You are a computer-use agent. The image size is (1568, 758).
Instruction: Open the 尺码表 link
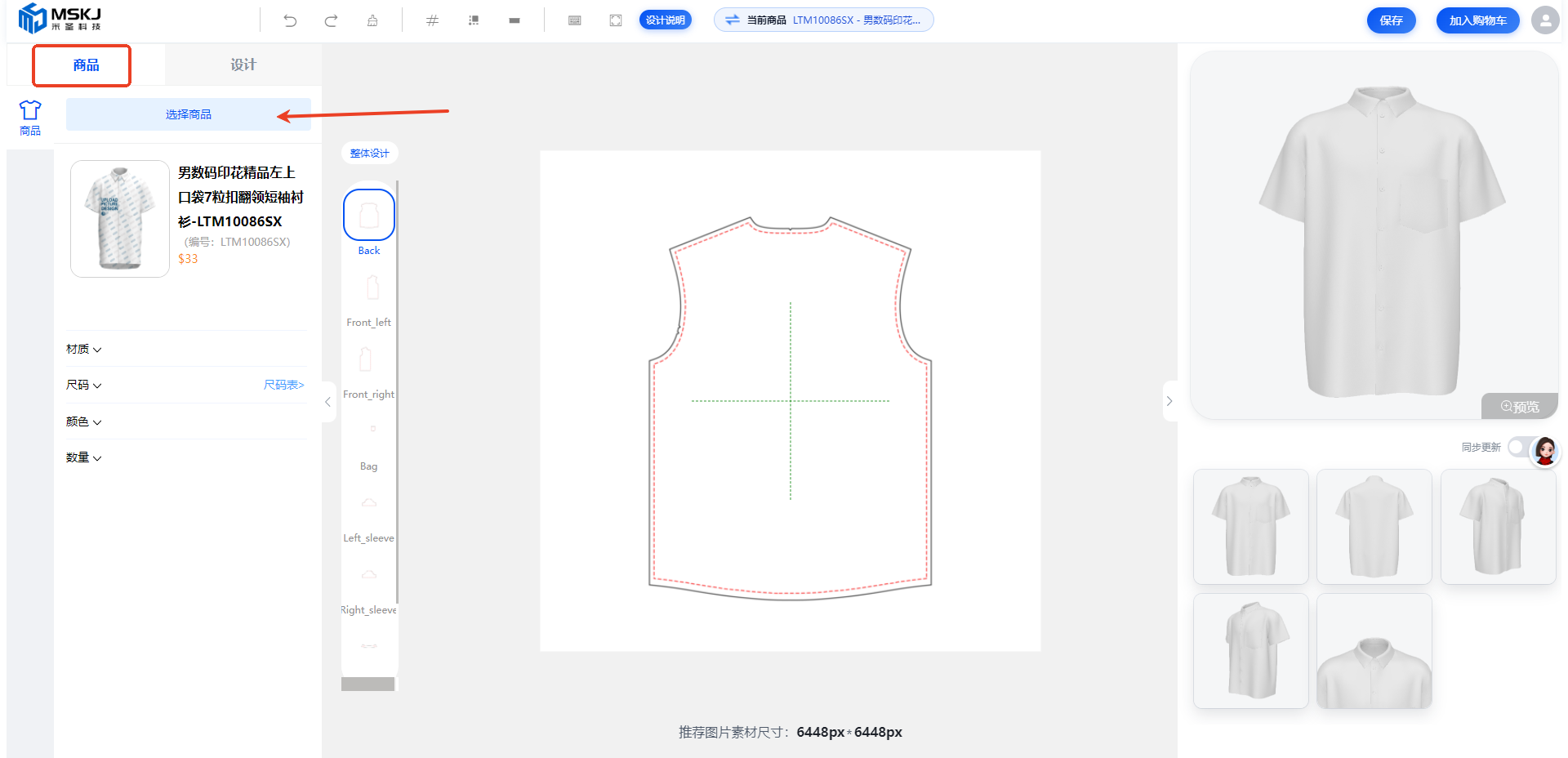(283, 385)
